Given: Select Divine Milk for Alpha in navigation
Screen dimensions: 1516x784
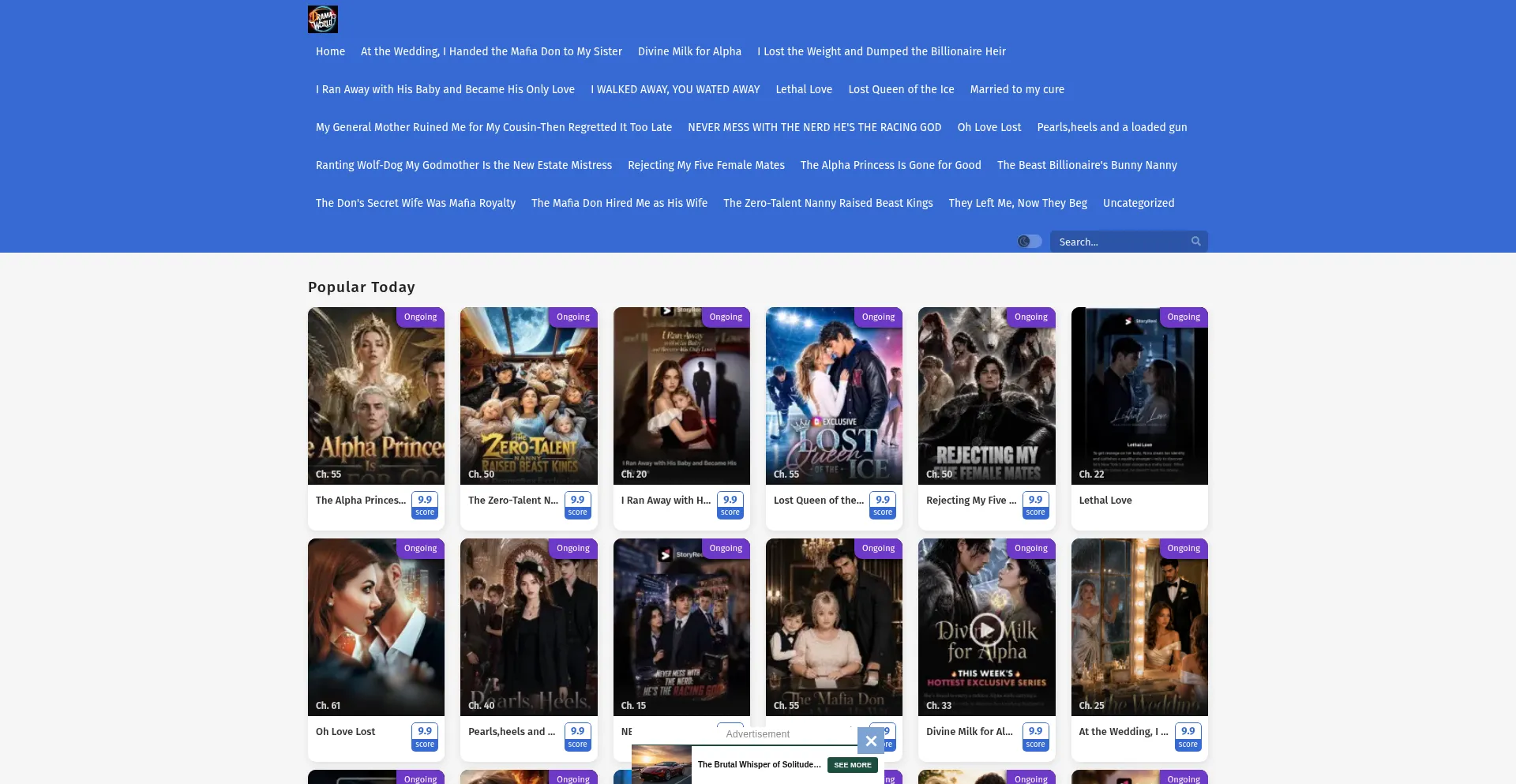Looking at the screenshot, I should (x=689, y=51).
